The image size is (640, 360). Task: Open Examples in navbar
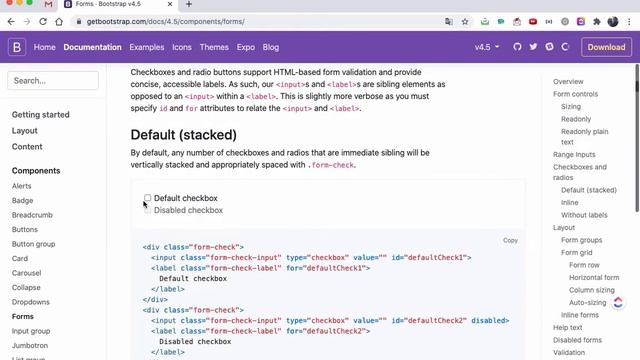[147, 47]
